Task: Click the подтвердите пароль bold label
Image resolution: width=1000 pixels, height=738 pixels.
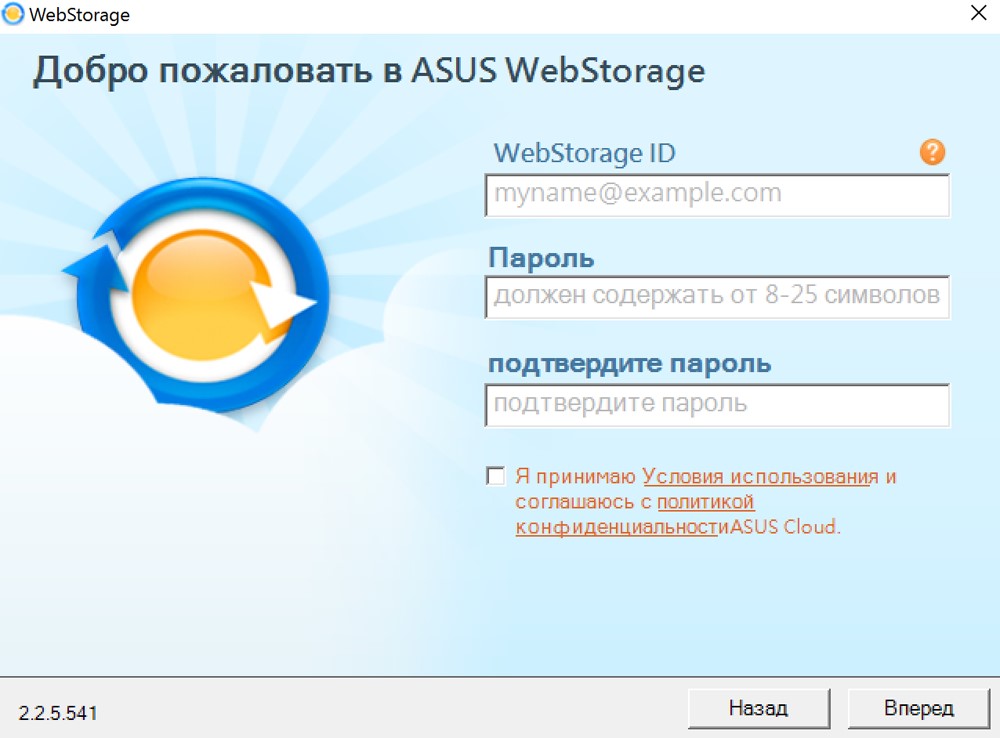Action: tap(629, 364)
